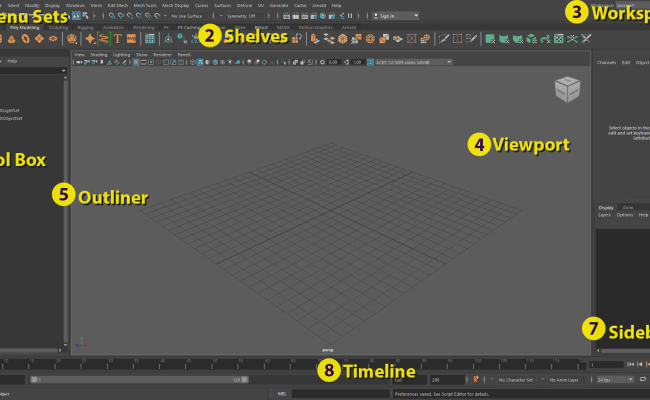Click the first green square shelf icon
The image size is (650, 400).
tap(490, 39)
